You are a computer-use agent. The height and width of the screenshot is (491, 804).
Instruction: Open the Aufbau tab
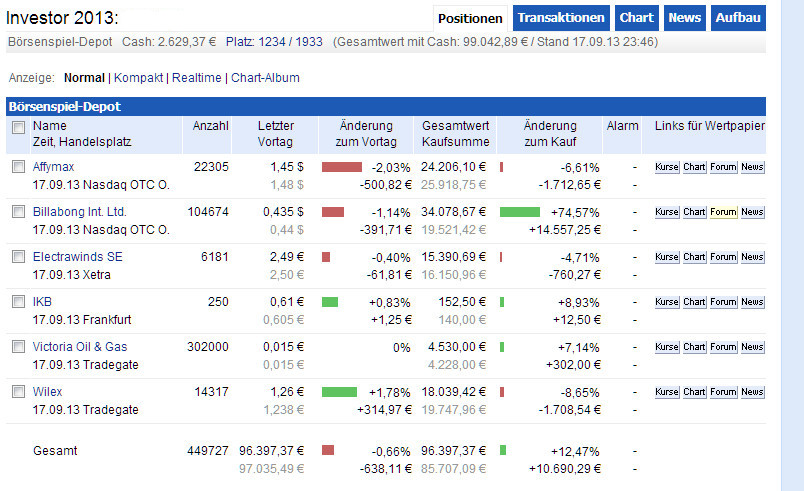click(x=738, y=18)
